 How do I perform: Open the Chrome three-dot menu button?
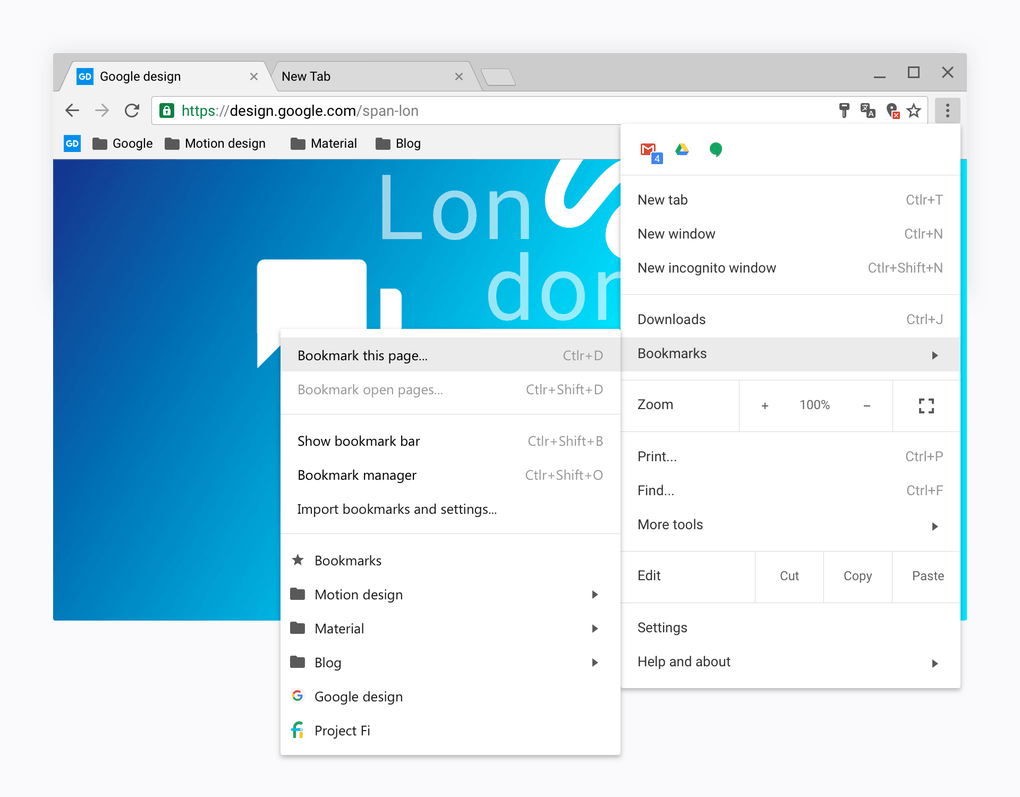[947, 111]
